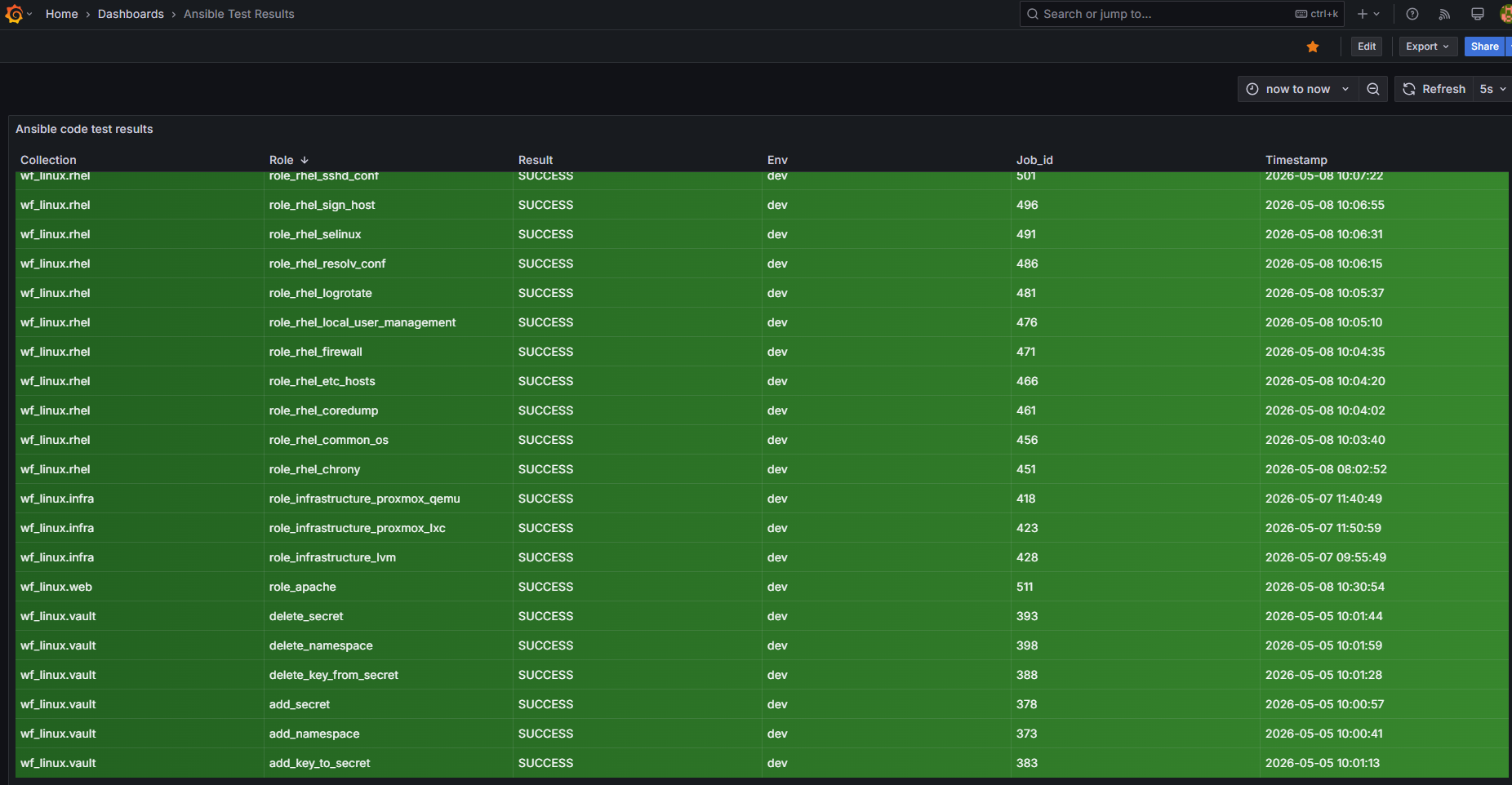The width and height of the screenshot is (1512, 785).
Task: Open the help question mark icon
Action: pyautogui.click(x=1412, y=14)
